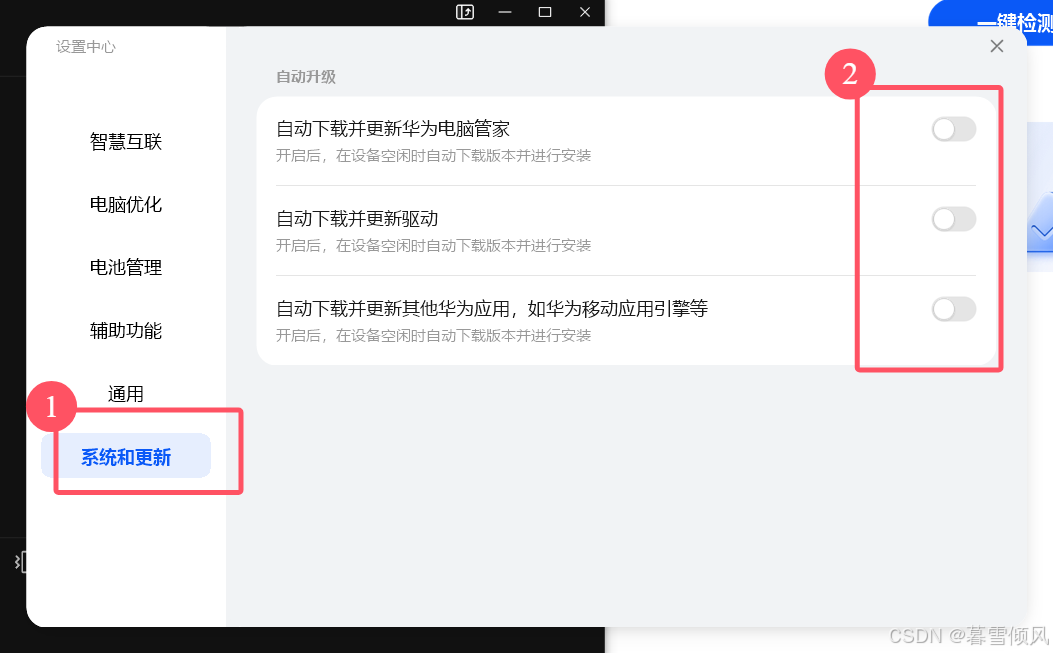Image resolution: width=1053 pixels, height=653 pixels.
Task: Click the partial icon at the left window edge
Action: point(21,562)
